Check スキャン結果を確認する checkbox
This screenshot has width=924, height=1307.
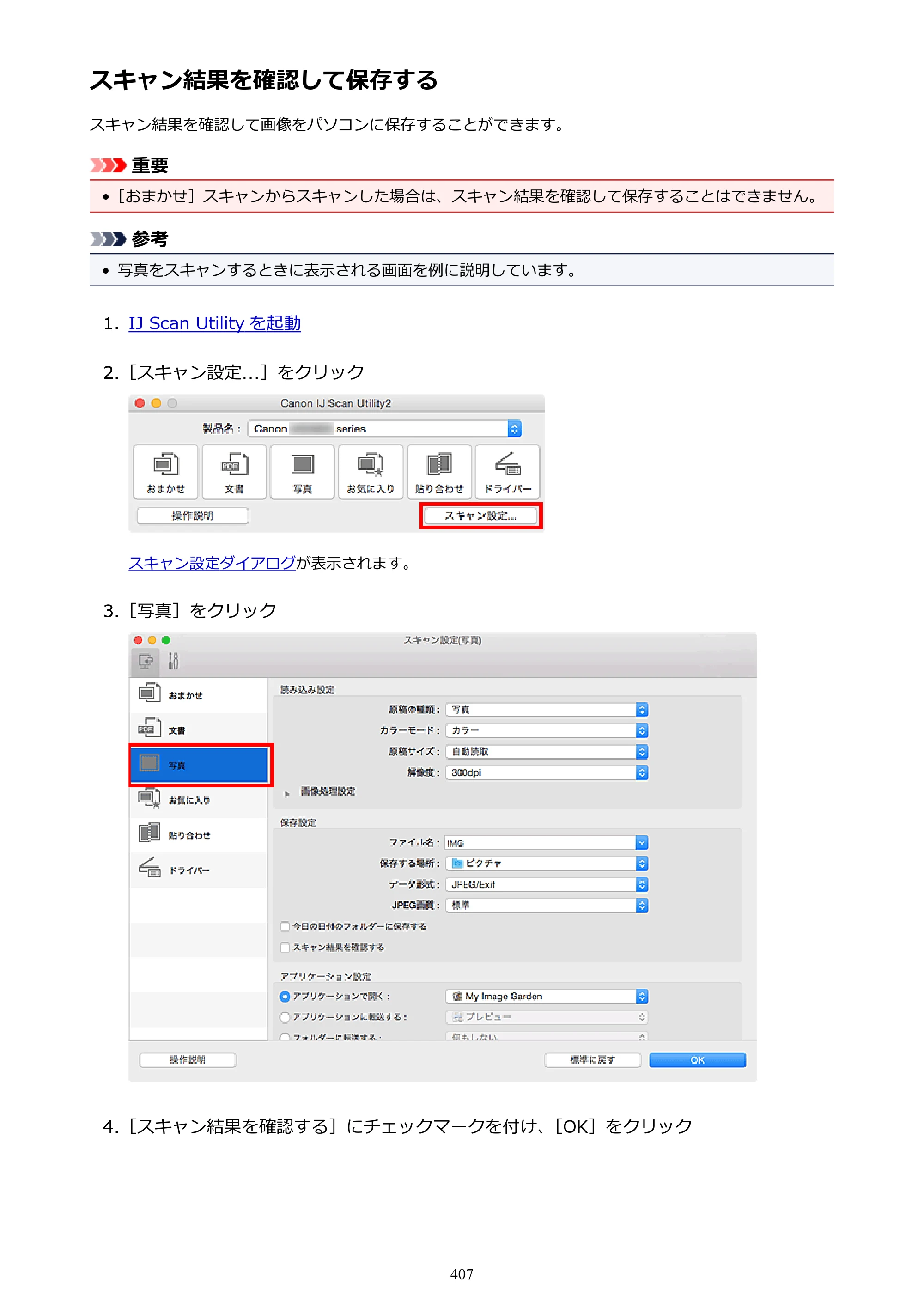[x=285, y=947]
